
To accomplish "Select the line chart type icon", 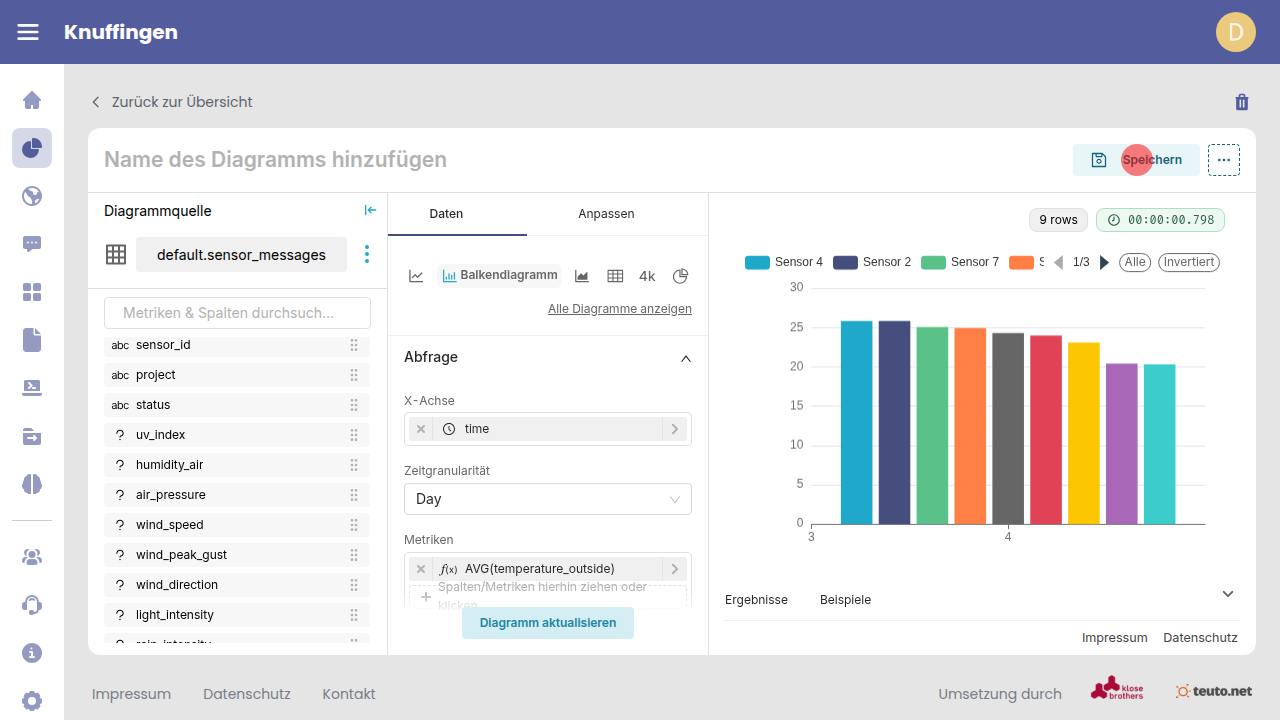I will [416, 276].
